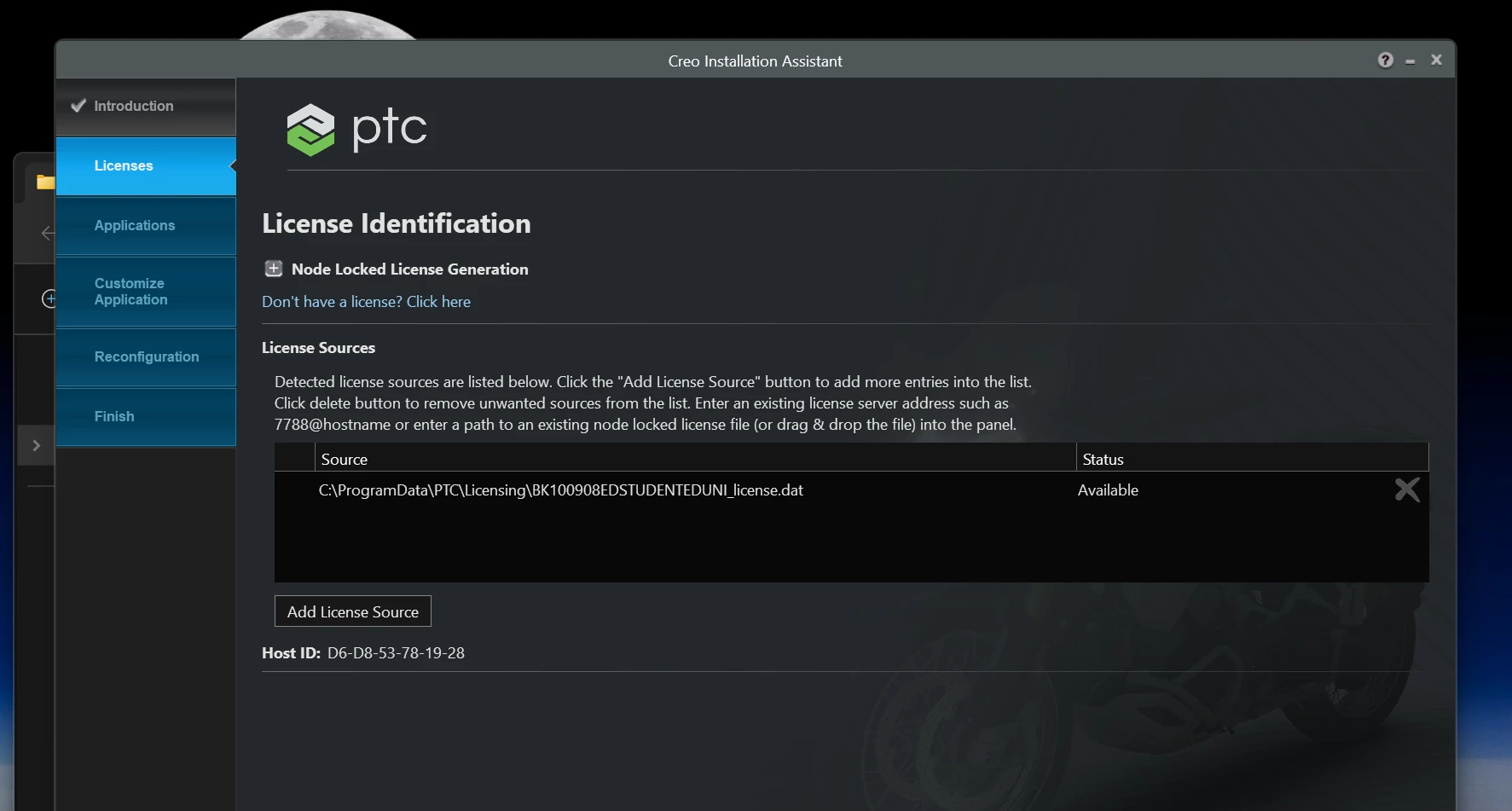Select the Host ID value D6-D8-53-78-19-28
The image size is (1512, 811).
(396, 653)
